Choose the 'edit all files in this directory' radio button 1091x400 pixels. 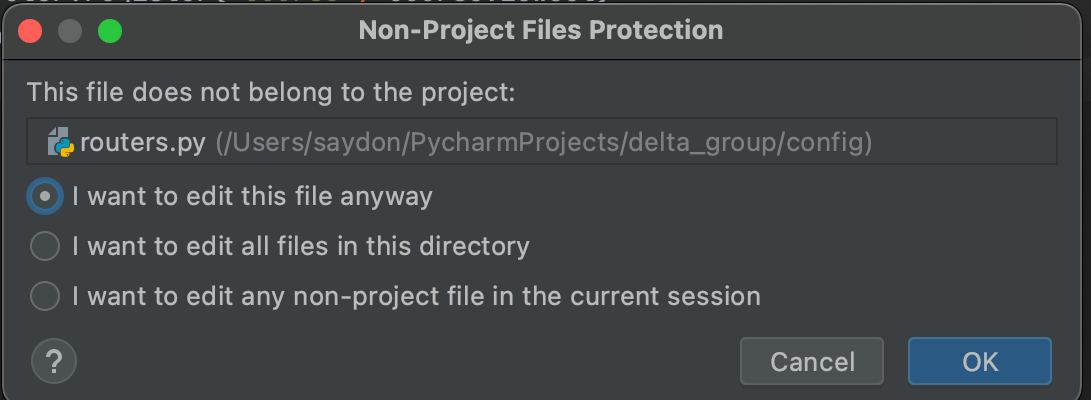click(x=45, y=246)
